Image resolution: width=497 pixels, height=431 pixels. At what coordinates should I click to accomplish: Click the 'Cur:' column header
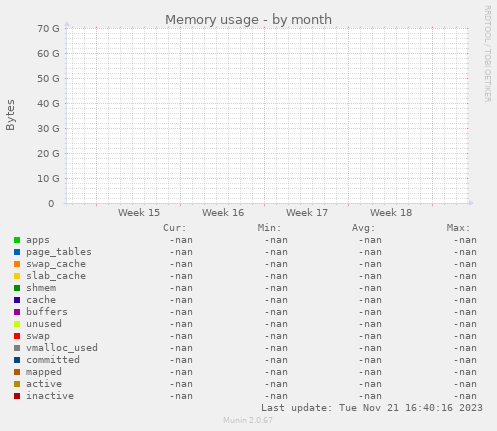pos(174,228)
